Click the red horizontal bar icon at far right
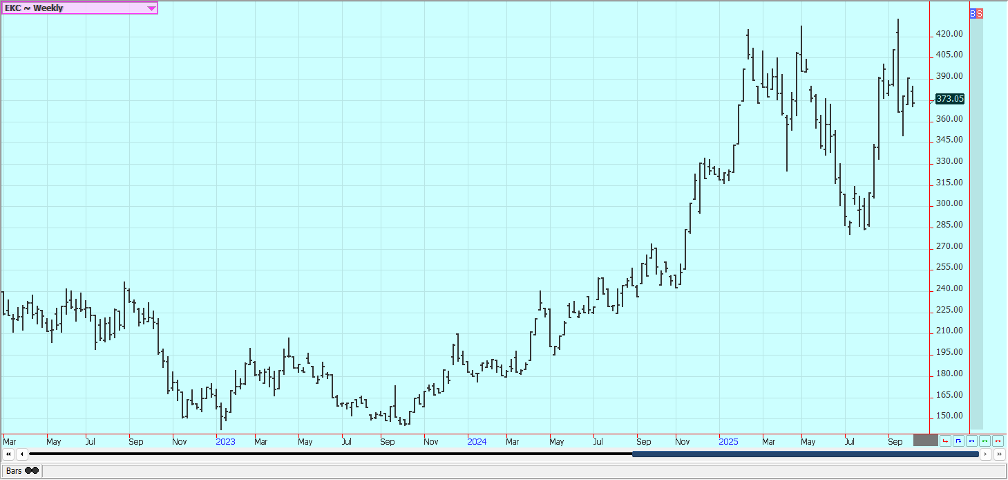This screenshot has width=1008, height=480. tap(998, 440)
